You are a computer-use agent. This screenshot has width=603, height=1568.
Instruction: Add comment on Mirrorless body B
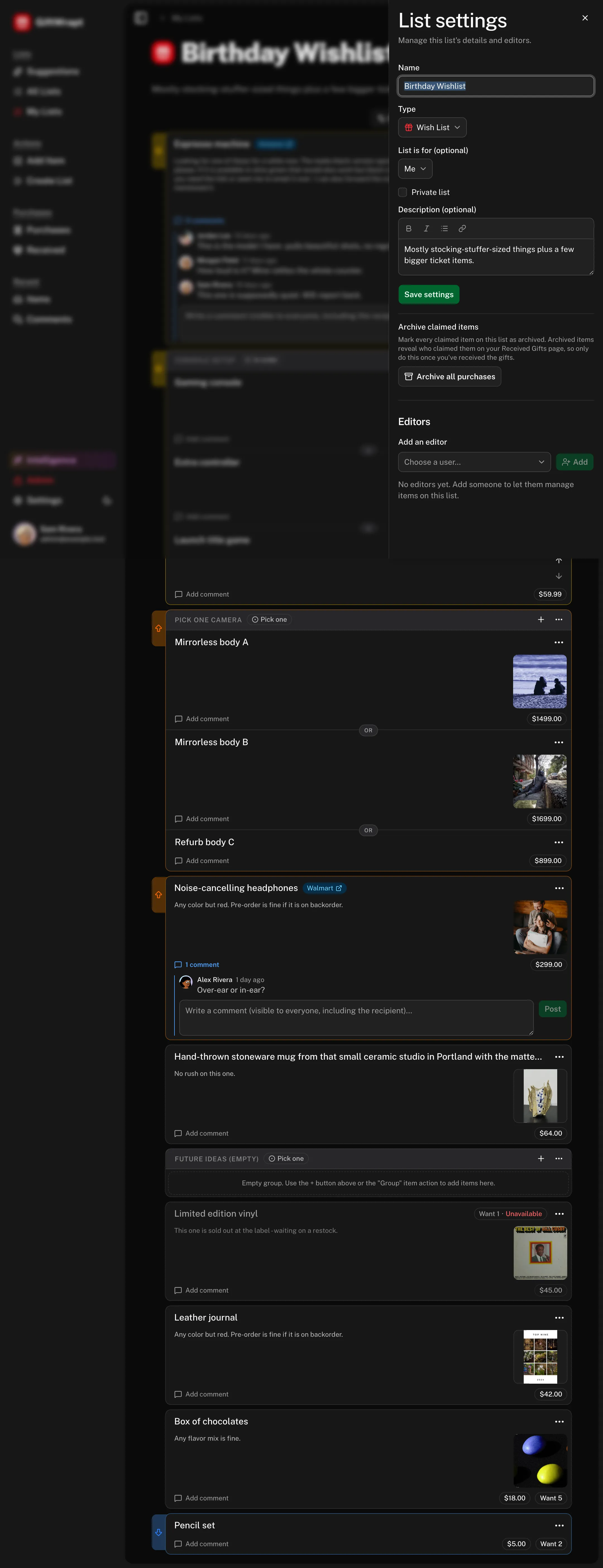click(x=202, y=819)
